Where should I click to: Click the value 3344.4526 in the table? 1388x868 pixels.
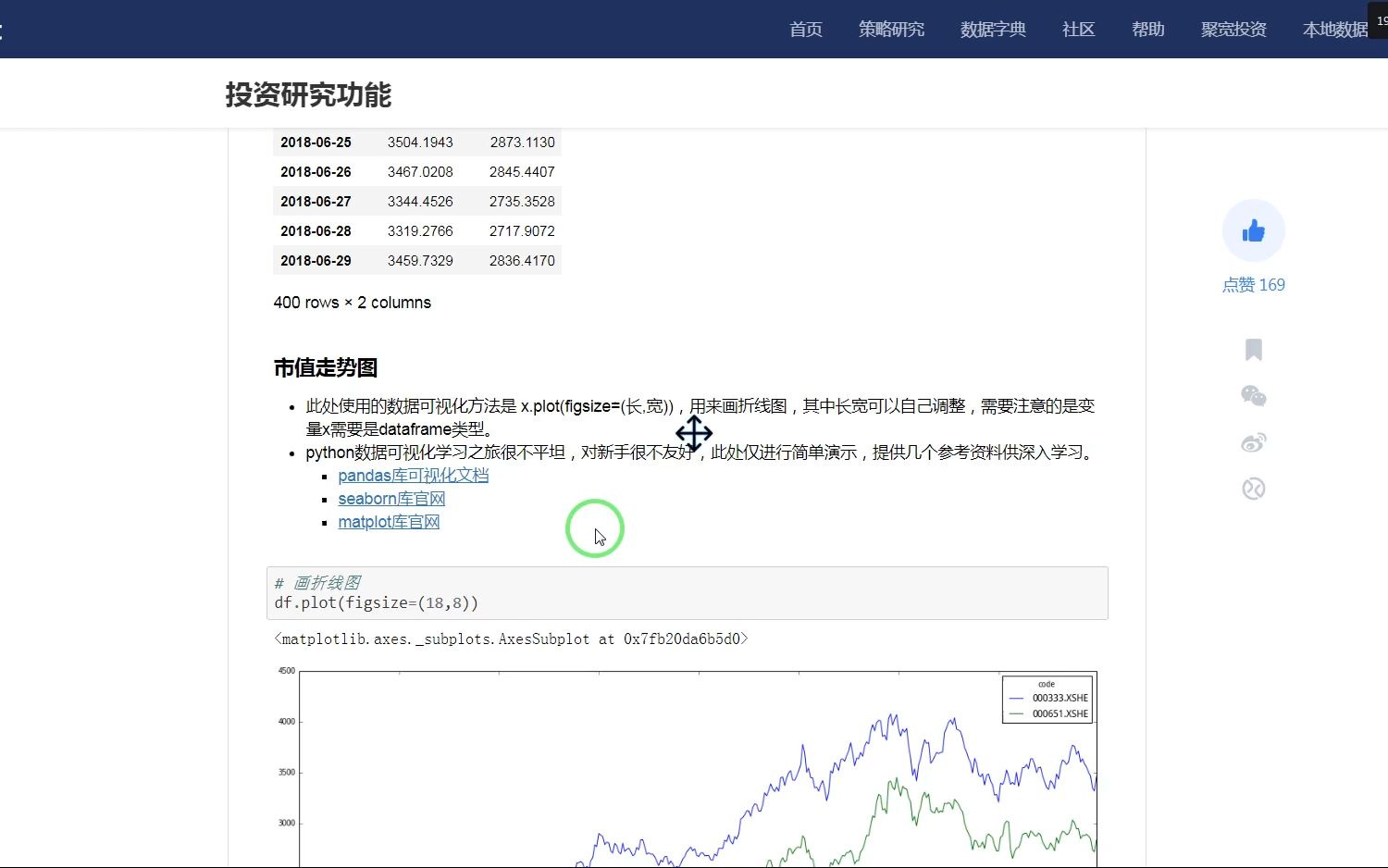tap(420, 202)
